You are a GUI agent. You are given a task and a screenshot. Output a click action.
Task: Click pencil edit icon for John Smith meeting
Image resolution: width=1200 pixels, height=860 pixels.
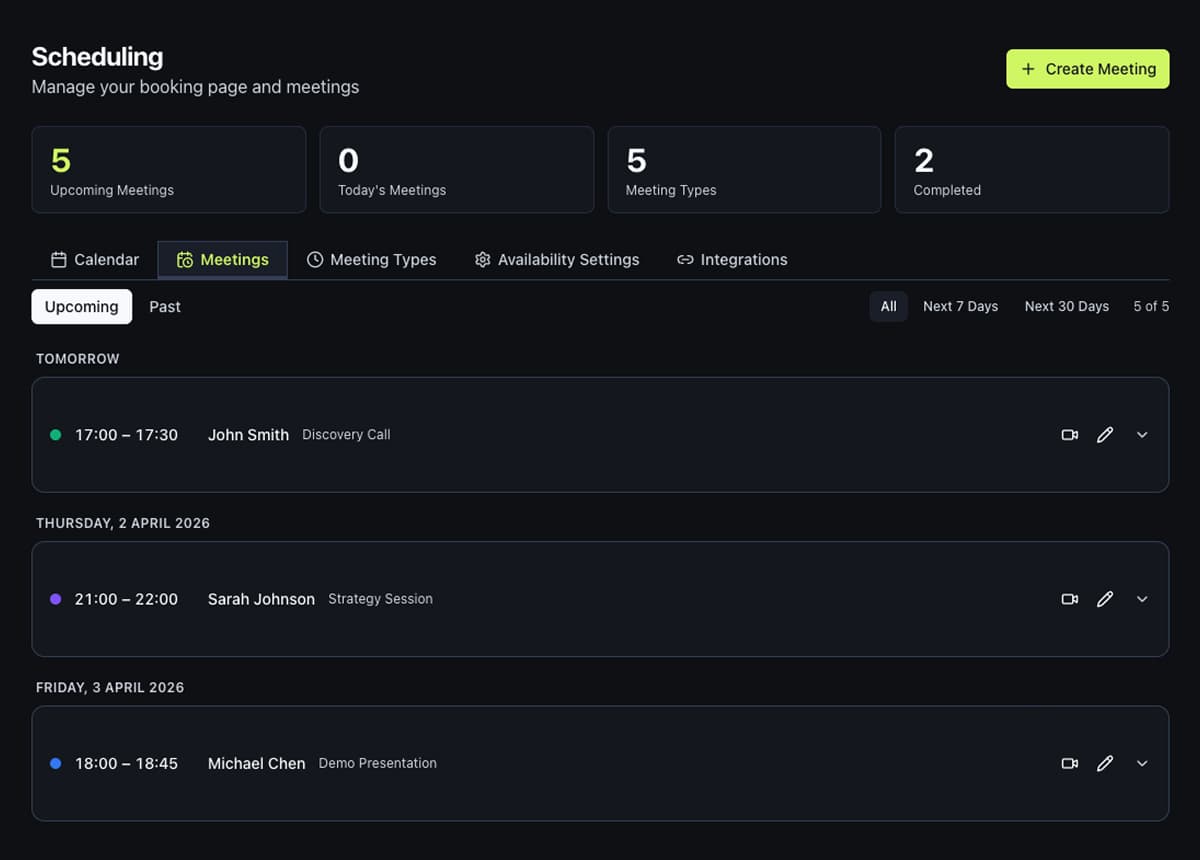tap(1105, 435)
